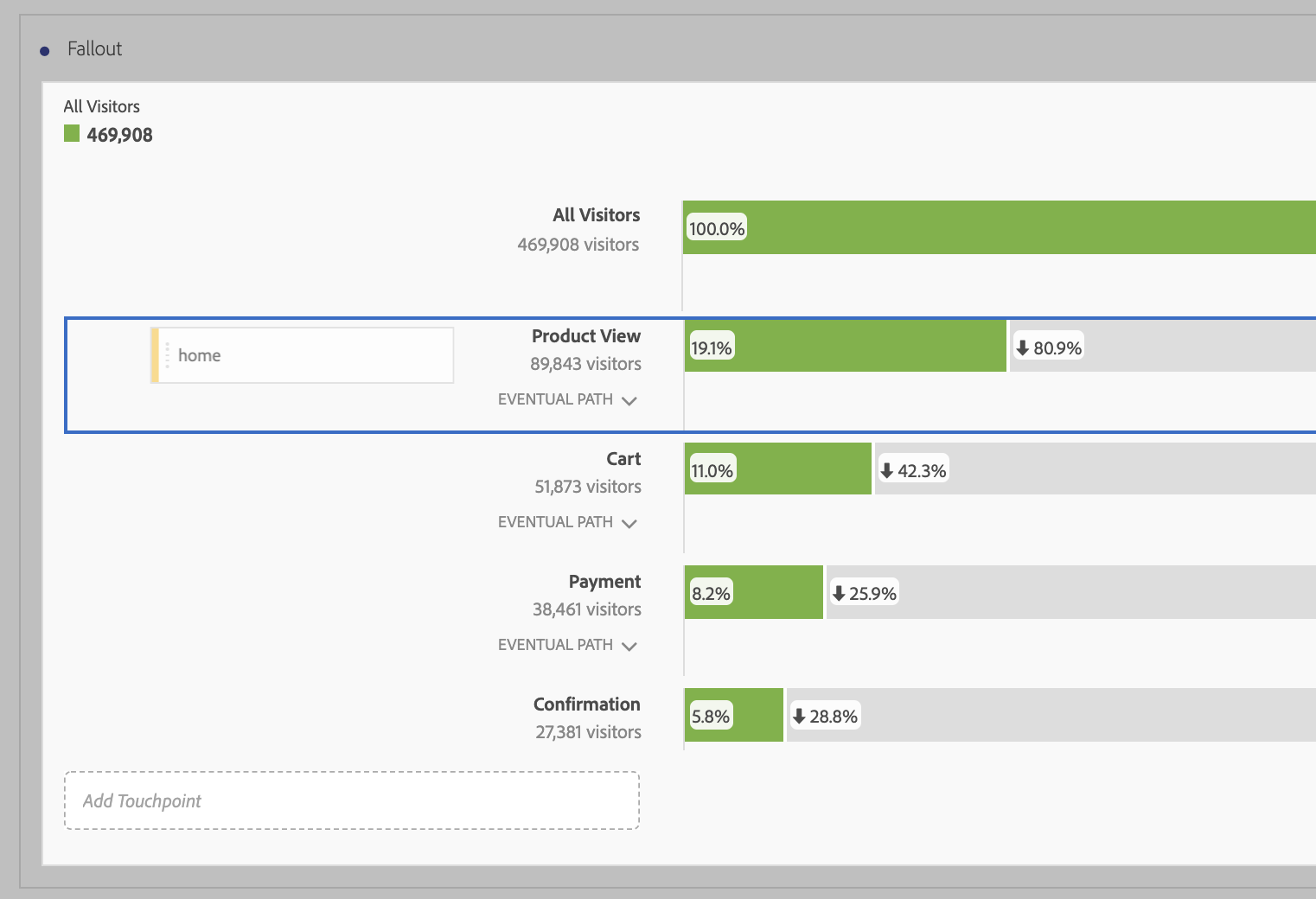Click the 11.0% Cart bar label
This screenshot has width=1316, height=899.
click(x=712, y=470)
